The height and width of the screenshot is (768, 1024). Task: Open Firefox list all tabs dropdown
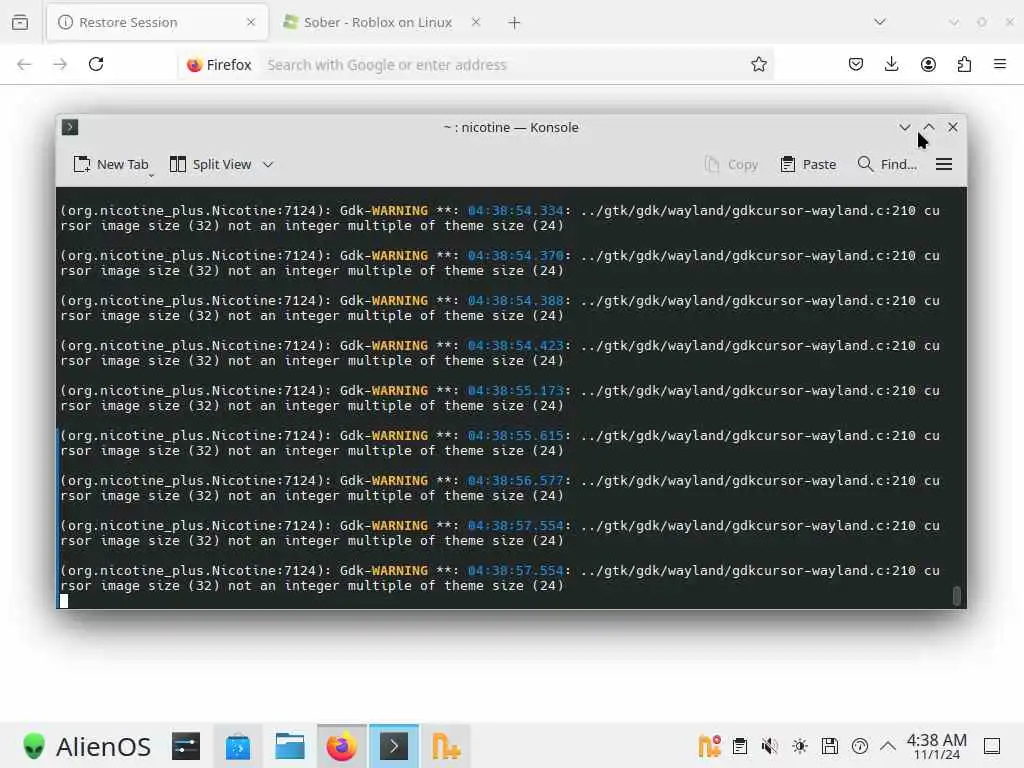tap(880, 22)
